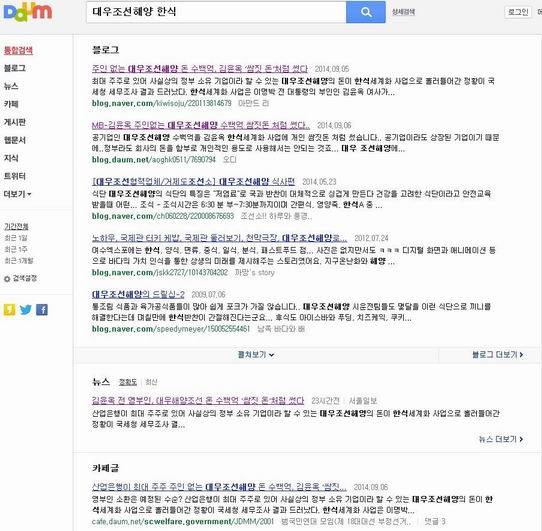The height and width of the screenshot is (531, 542).
Task: Open the 상세검색 link
Action: [x=403, y=12]
